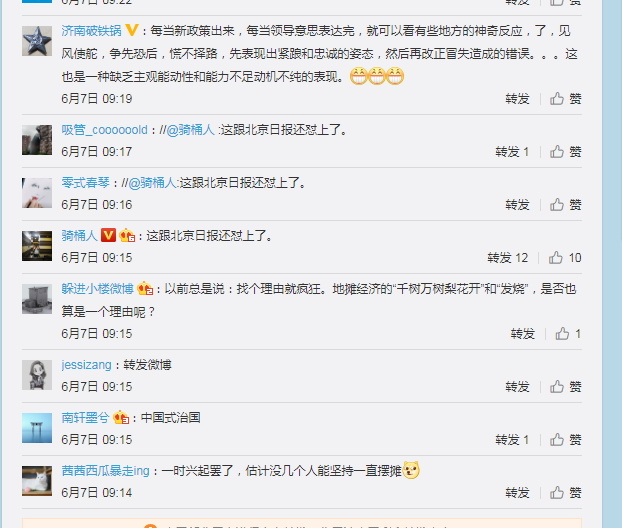The height and width of the screenshot is (528, 622).
Task: Click the orange V badge next to 济南破铁锅
Action: [132, 30]
